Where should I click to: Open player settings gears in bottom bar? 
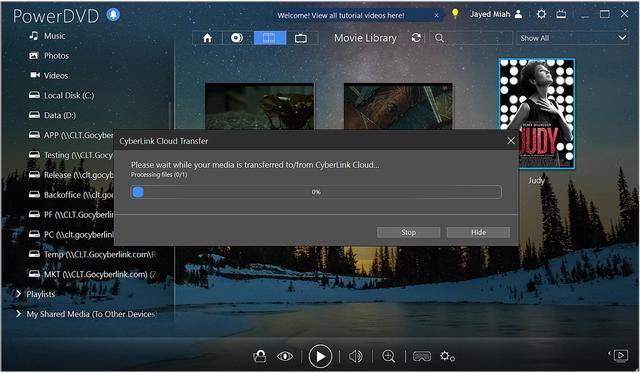pyautogui.click(x=447, y=356)
